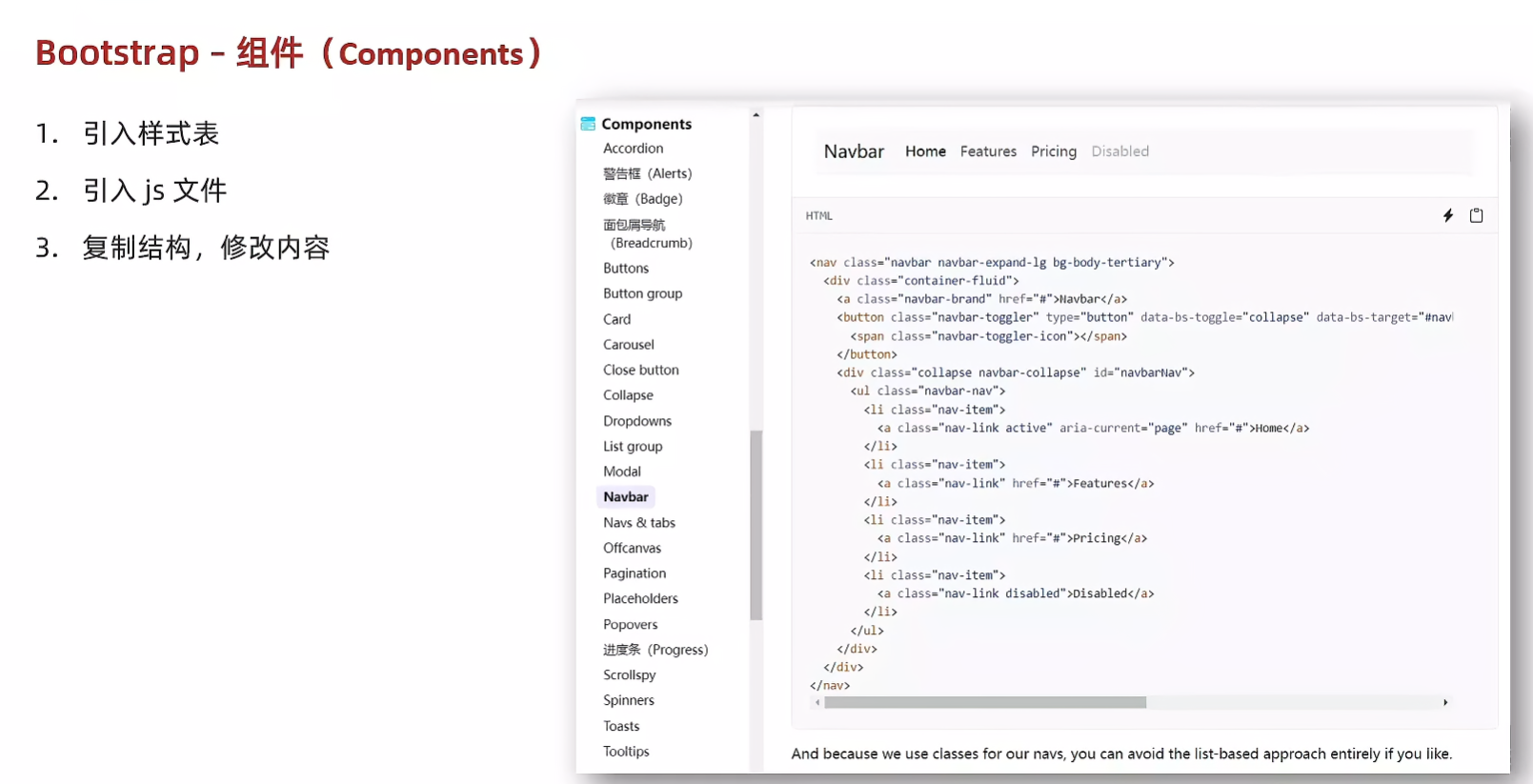
Task: Click the paragraph below the code block
Action: 1121,754
